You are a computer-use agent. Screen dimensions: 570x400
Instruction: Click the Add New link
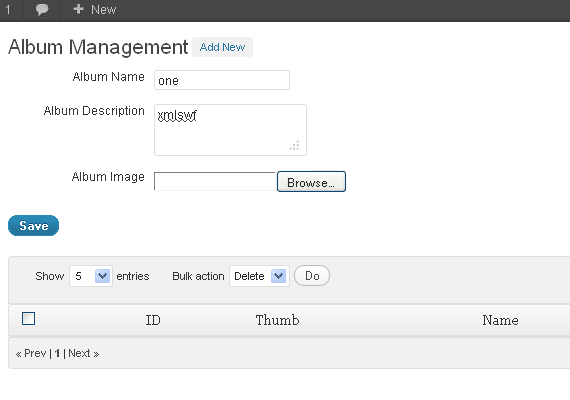pos(222,47)
